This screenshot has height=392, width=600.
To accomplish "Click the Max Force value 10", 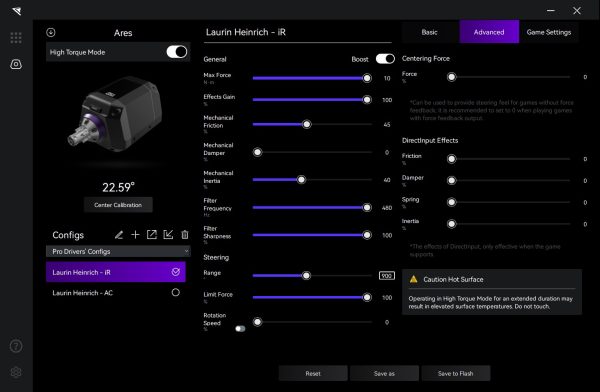I will tap(387, 78).
